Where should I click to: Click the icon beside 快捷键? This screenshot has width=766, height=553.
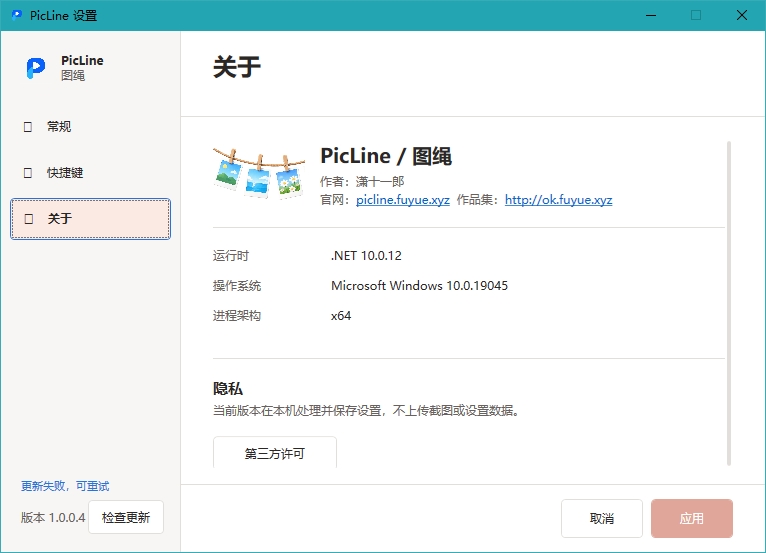click(x=28, y=173)
